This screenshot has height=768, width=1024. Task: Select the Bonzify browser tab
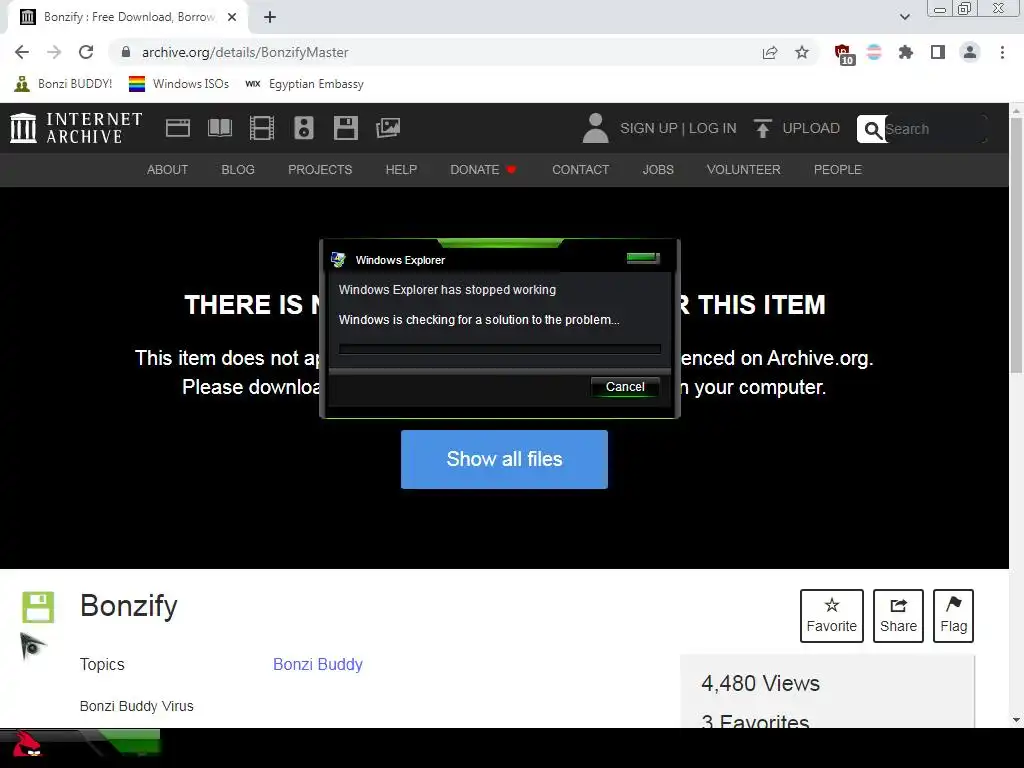click(x=127, y=17)
